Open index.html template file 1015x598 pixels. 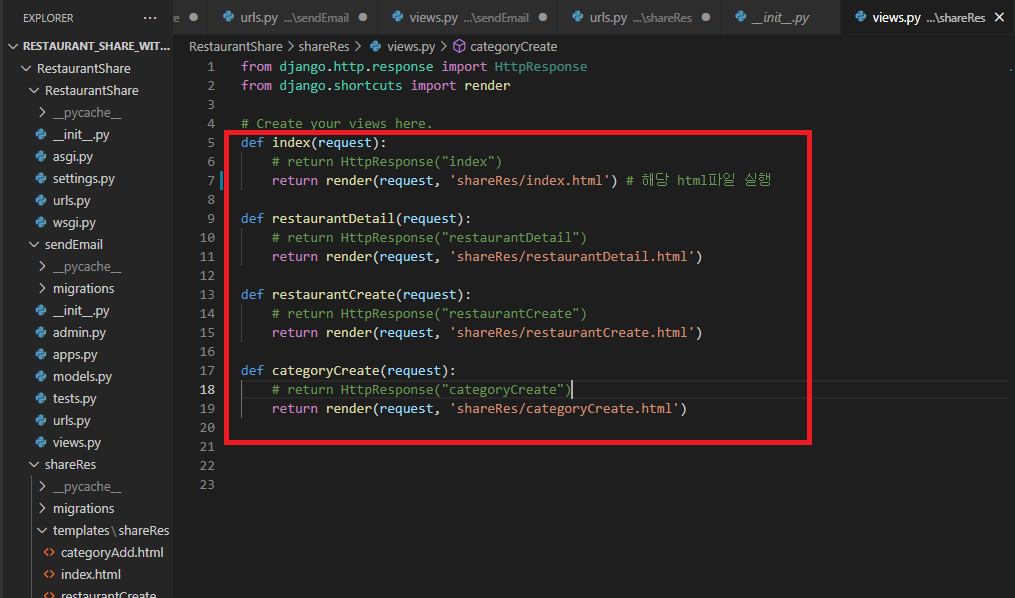[91, 575]
